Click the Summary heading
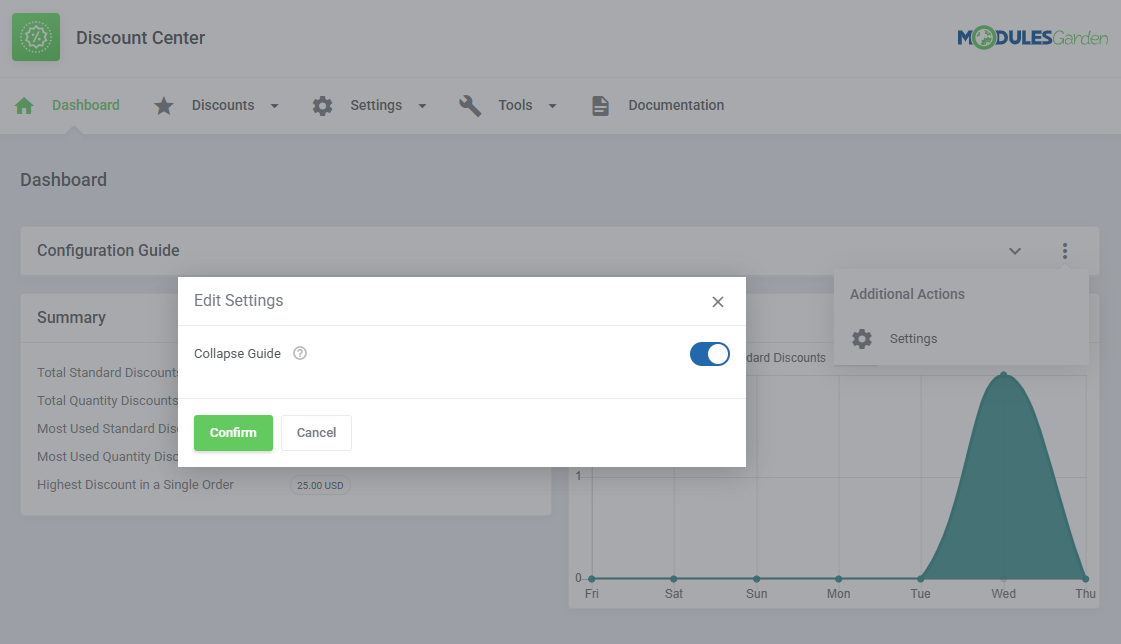The width and height of the screenshot is (1121, 644). tap(71, 317)
